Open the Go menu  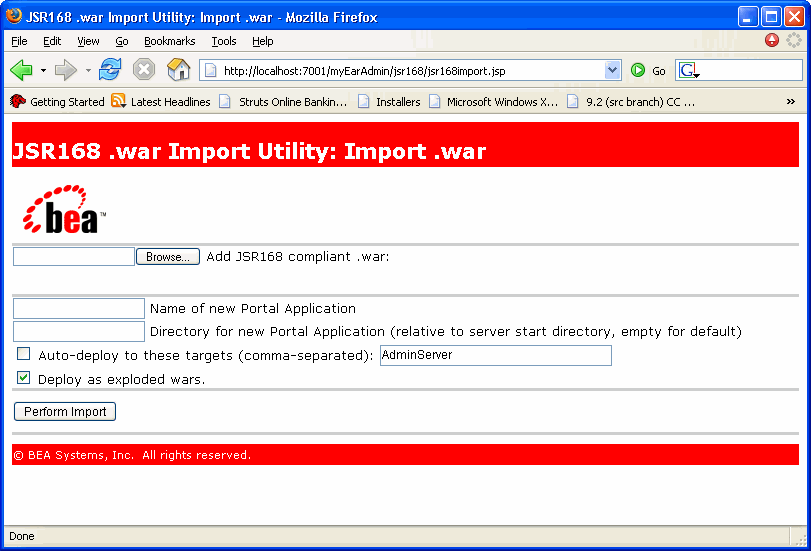pos(122,41)
